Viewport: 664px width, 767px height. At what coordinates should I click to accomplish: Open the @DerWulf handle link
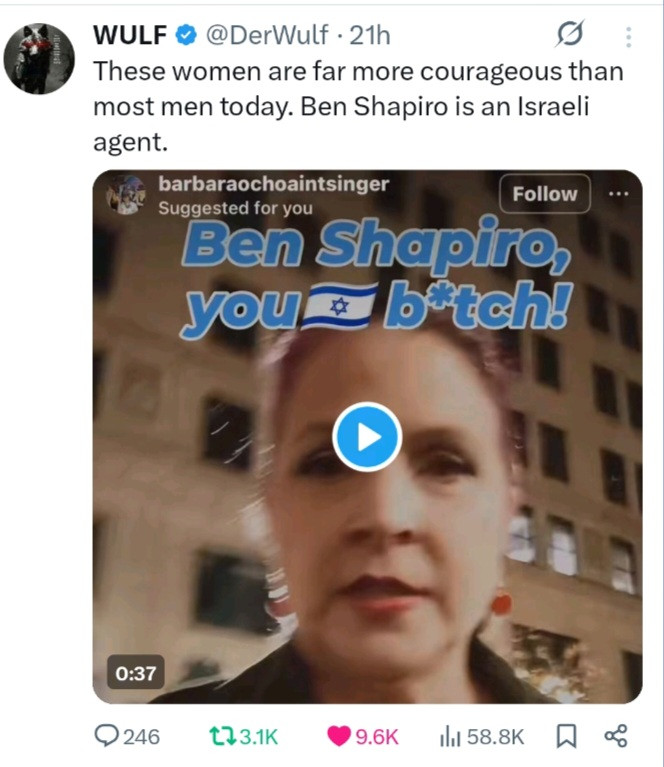[x=267, y=35]
